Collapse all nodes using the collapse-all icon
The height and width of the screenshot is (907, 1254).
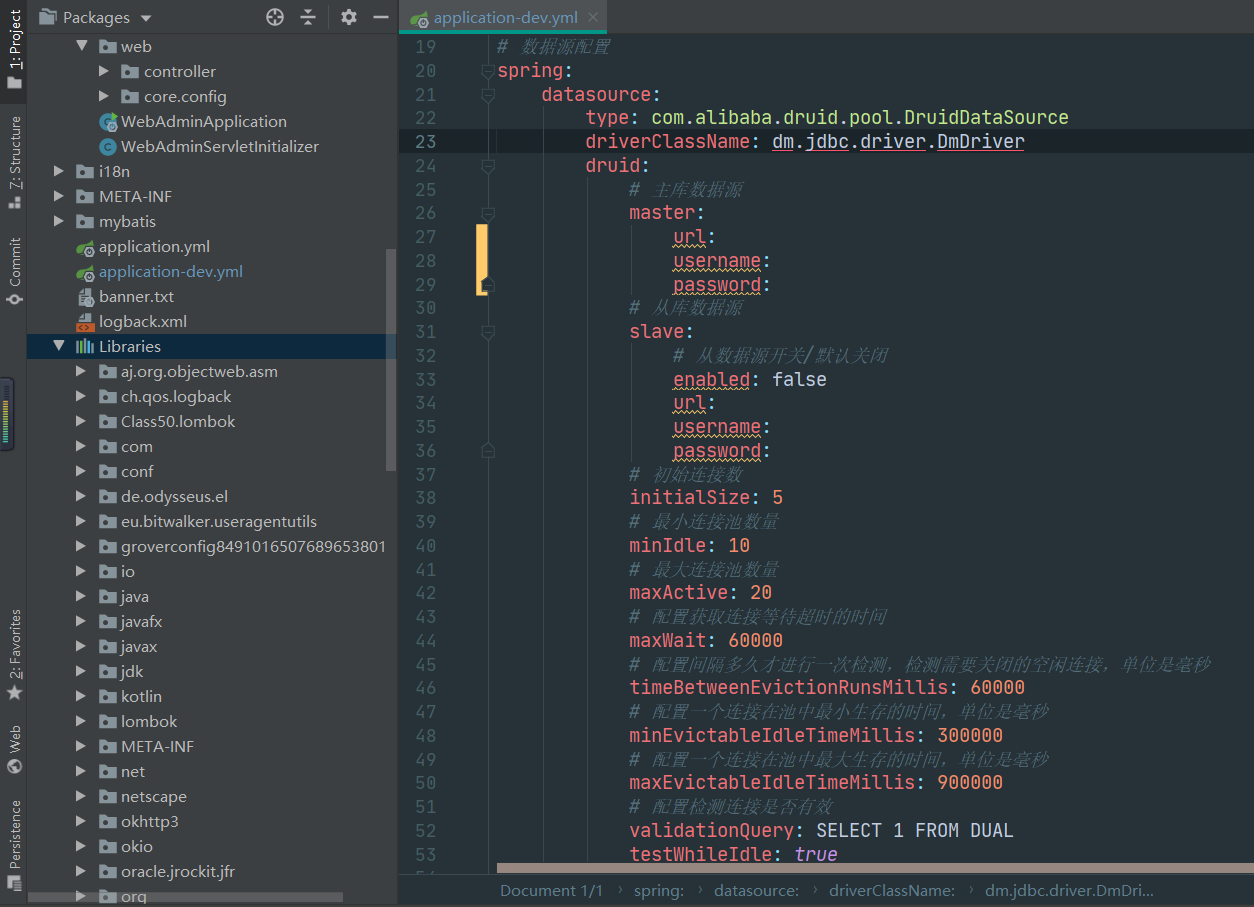(x=307, y=17)
